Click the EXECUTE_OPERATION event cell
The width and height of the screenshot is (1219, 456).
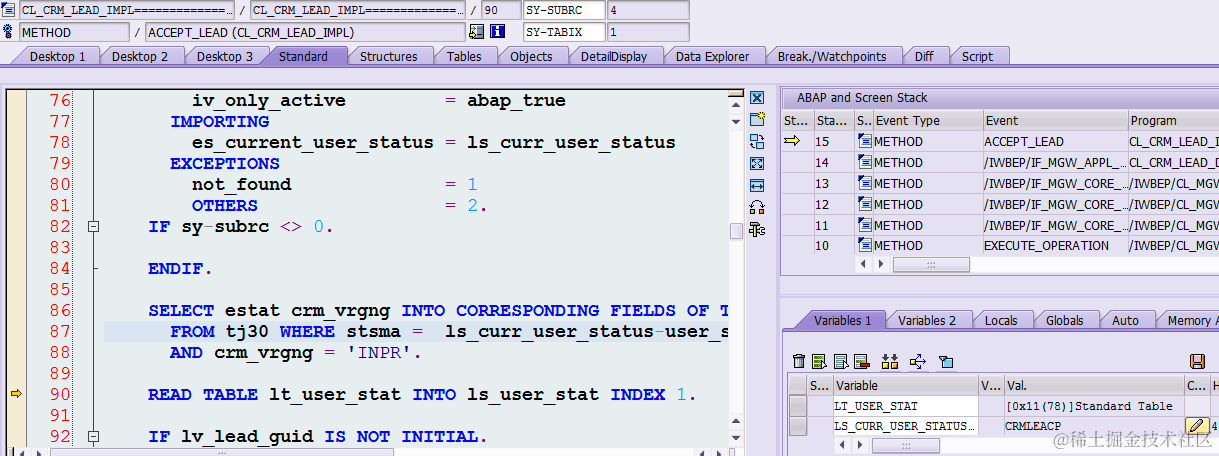point(1054,245)
